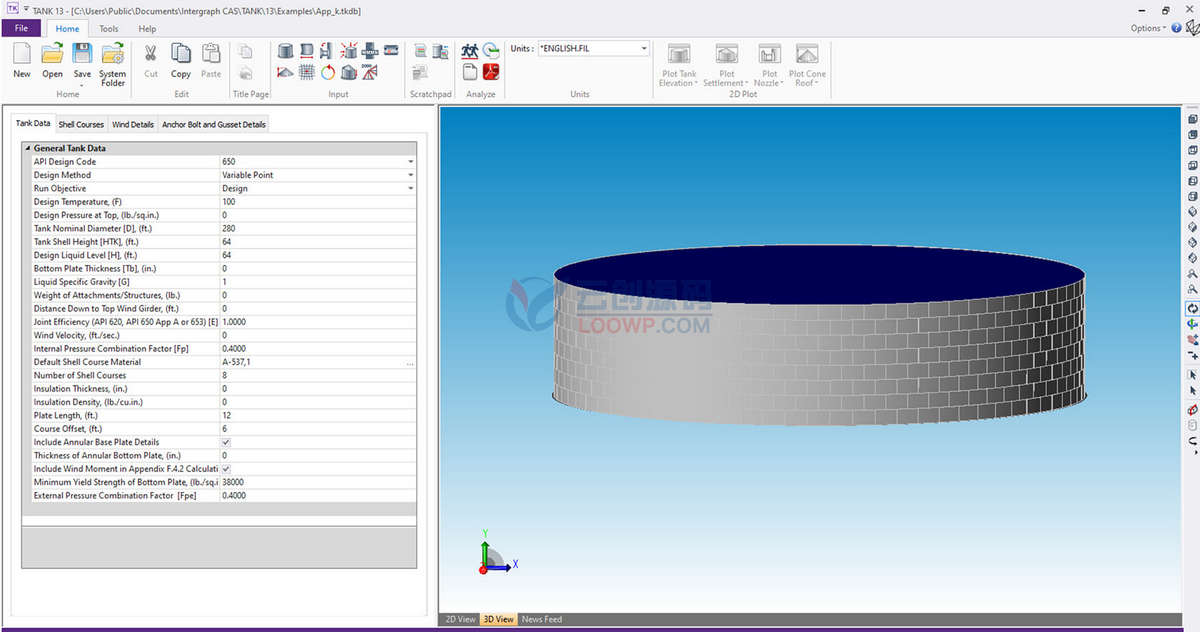The image size is (1200, 632).
Task: Run error check with running-figures icon
Action: coord(470,50)
